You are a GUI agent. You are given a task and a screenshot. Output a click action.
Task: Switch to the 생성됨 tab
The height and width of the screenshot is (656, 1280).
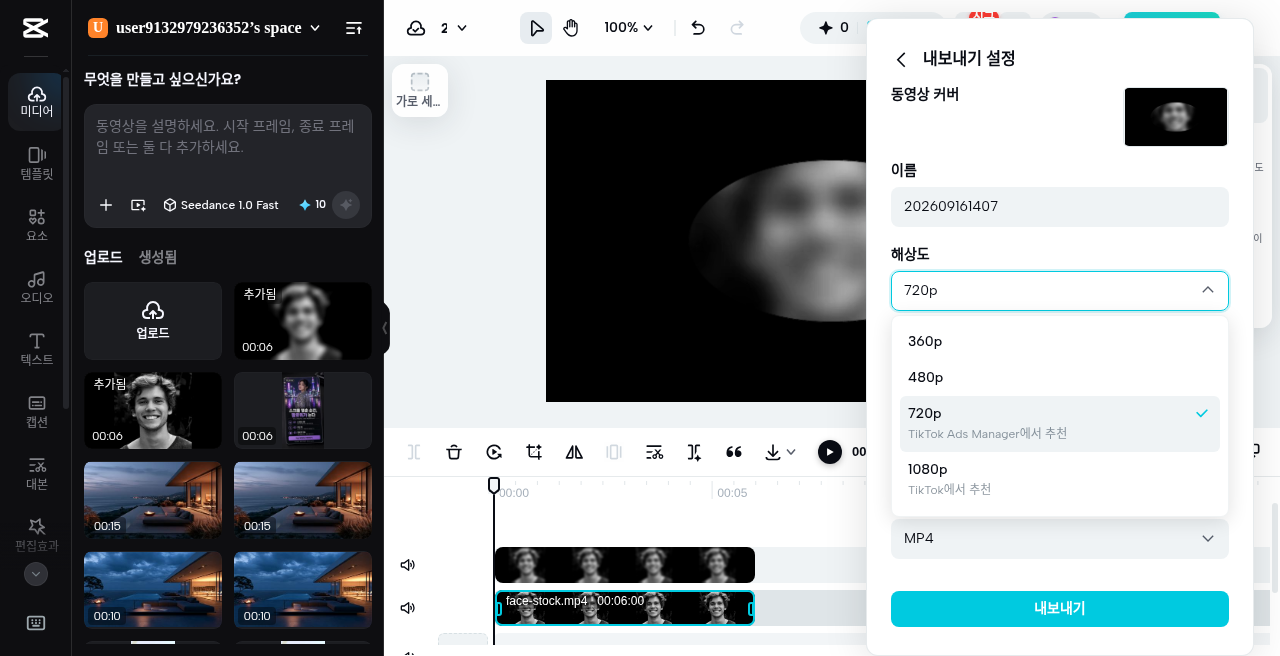(158, 257)
